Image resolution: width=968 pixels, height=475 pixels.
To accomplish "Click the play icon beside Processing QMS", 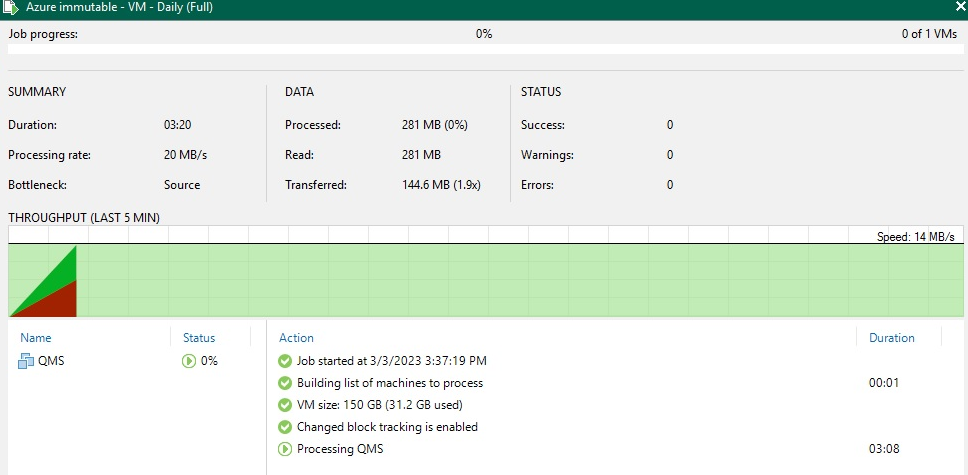I will [x=285, y=449].
